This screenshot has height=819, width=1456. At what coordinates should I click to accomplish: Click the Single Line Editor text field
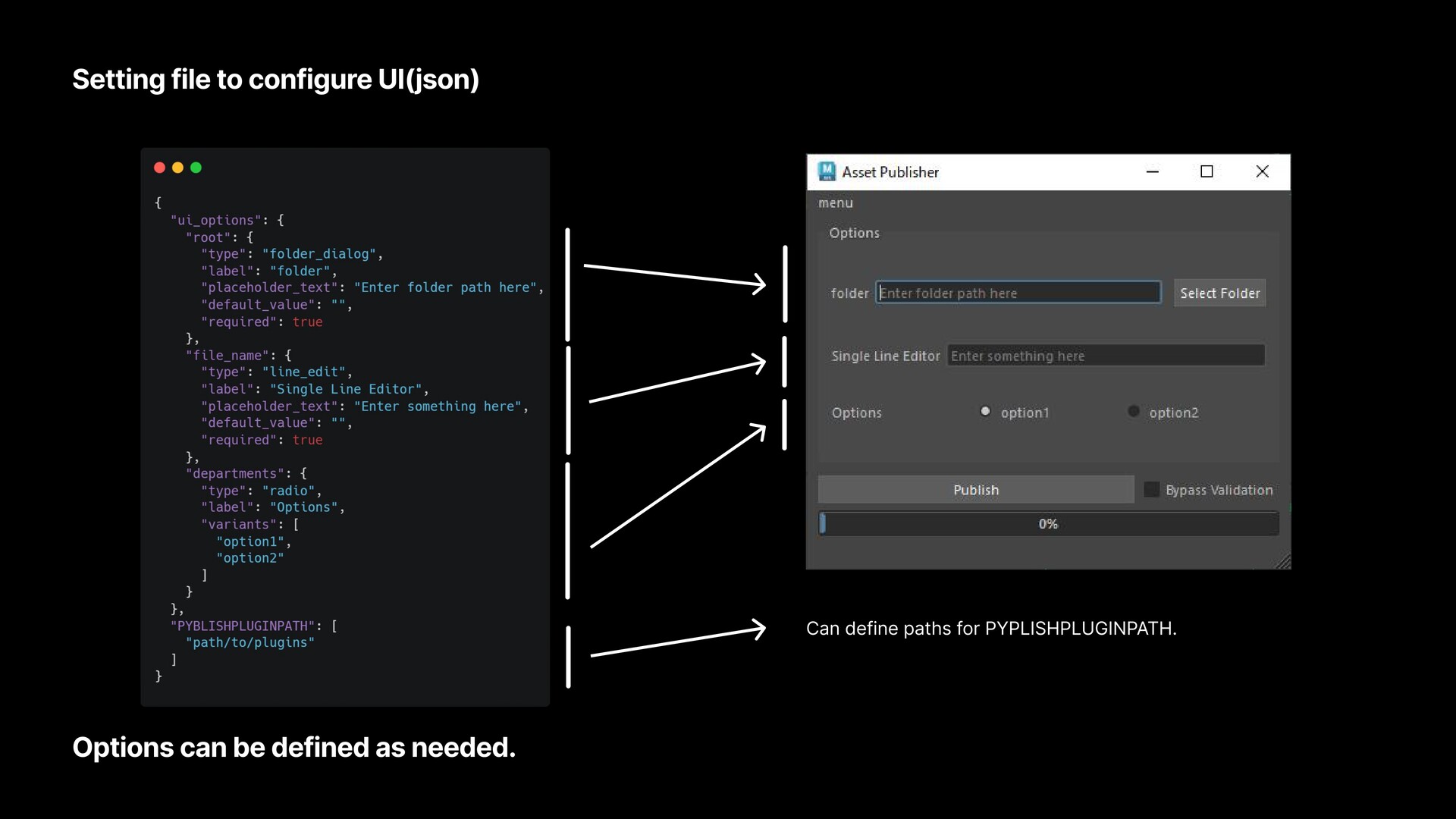tap(1106, 355)
